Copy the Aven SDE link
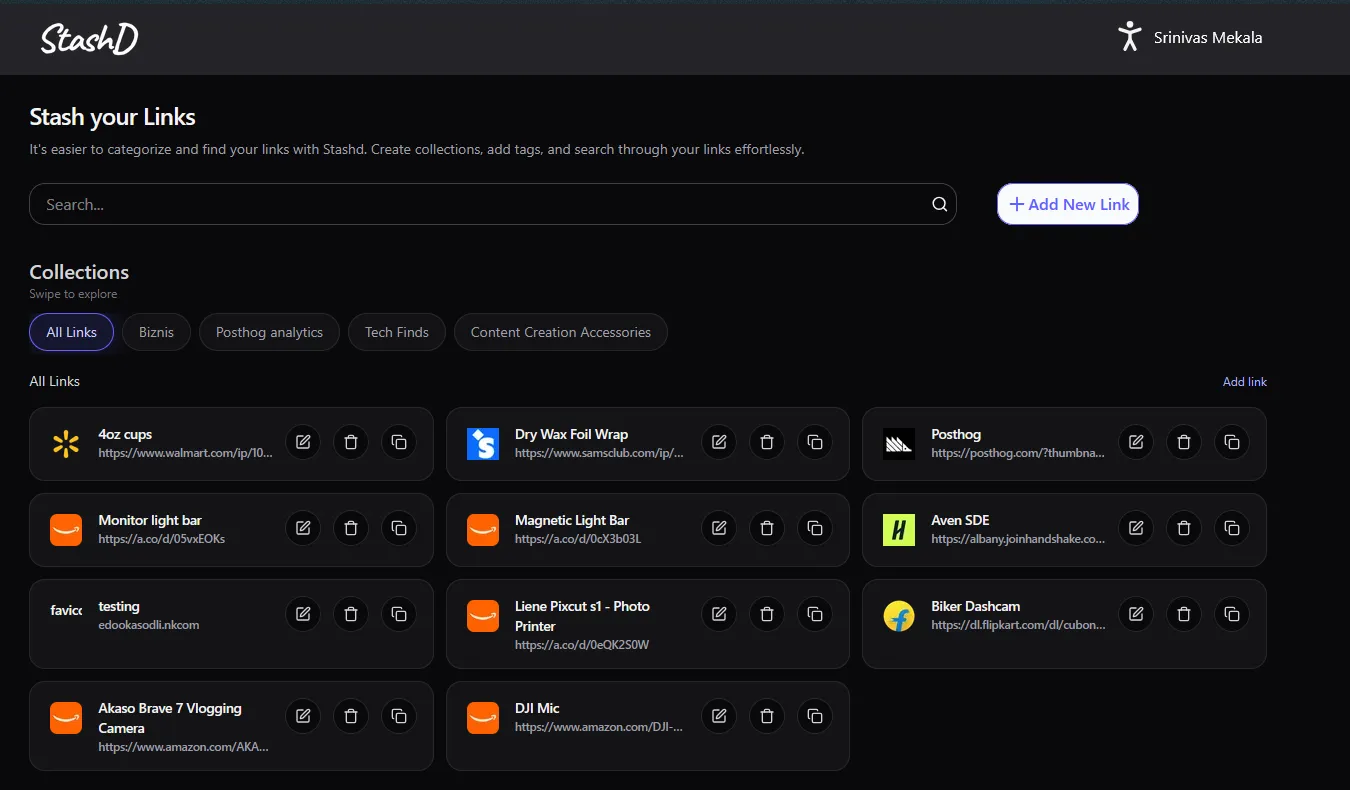 point(1232,528)
